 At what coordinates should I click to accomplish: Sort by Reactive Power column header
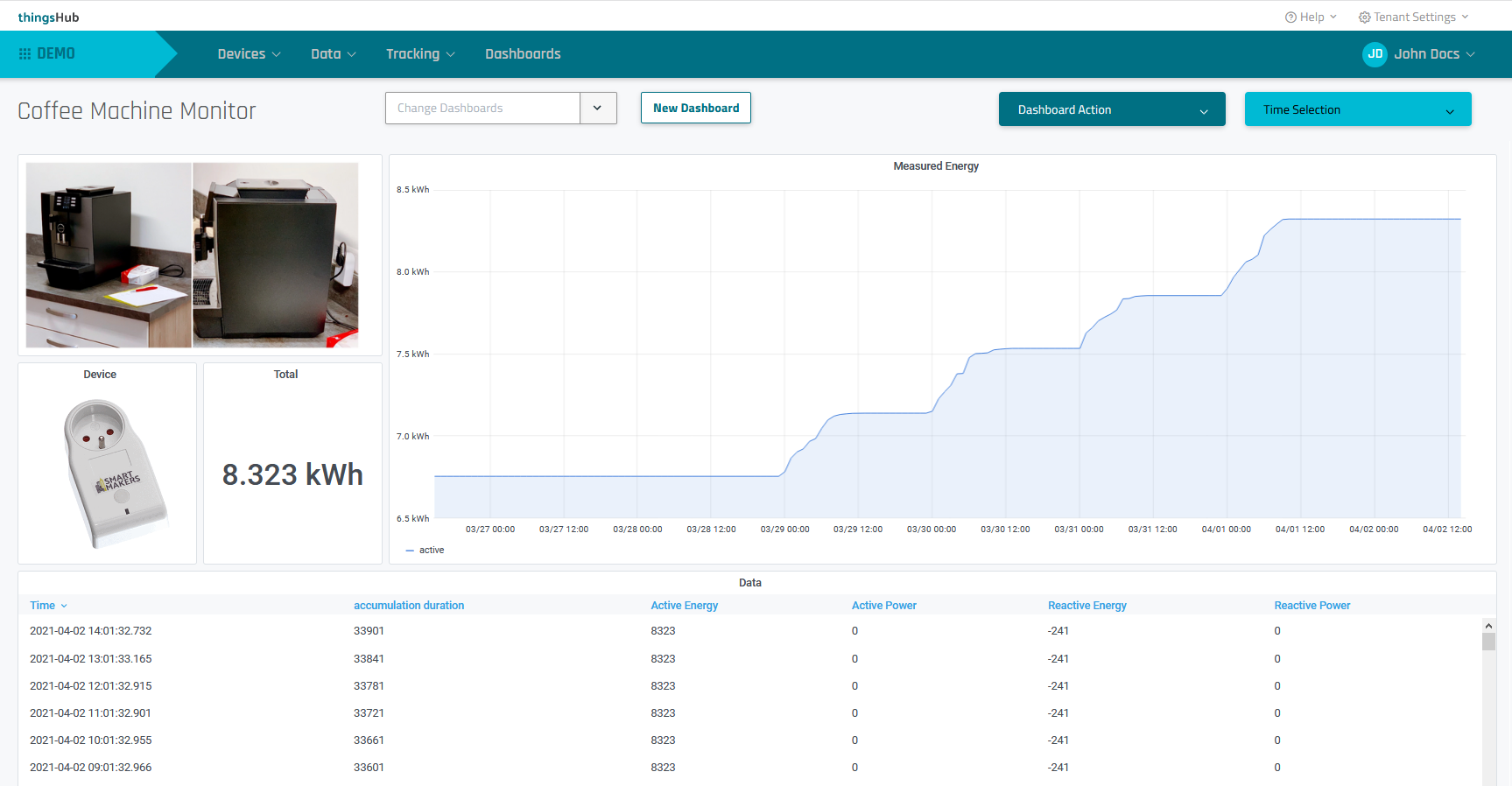[1312, 606]
